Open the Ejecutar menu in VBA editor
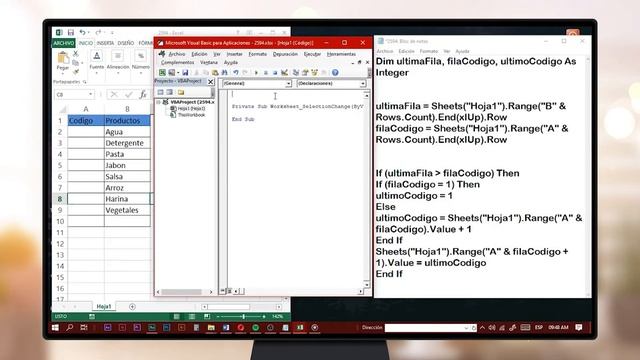Image resolution: width=640 pixels, height=360 pixels. tap(312, 54)
